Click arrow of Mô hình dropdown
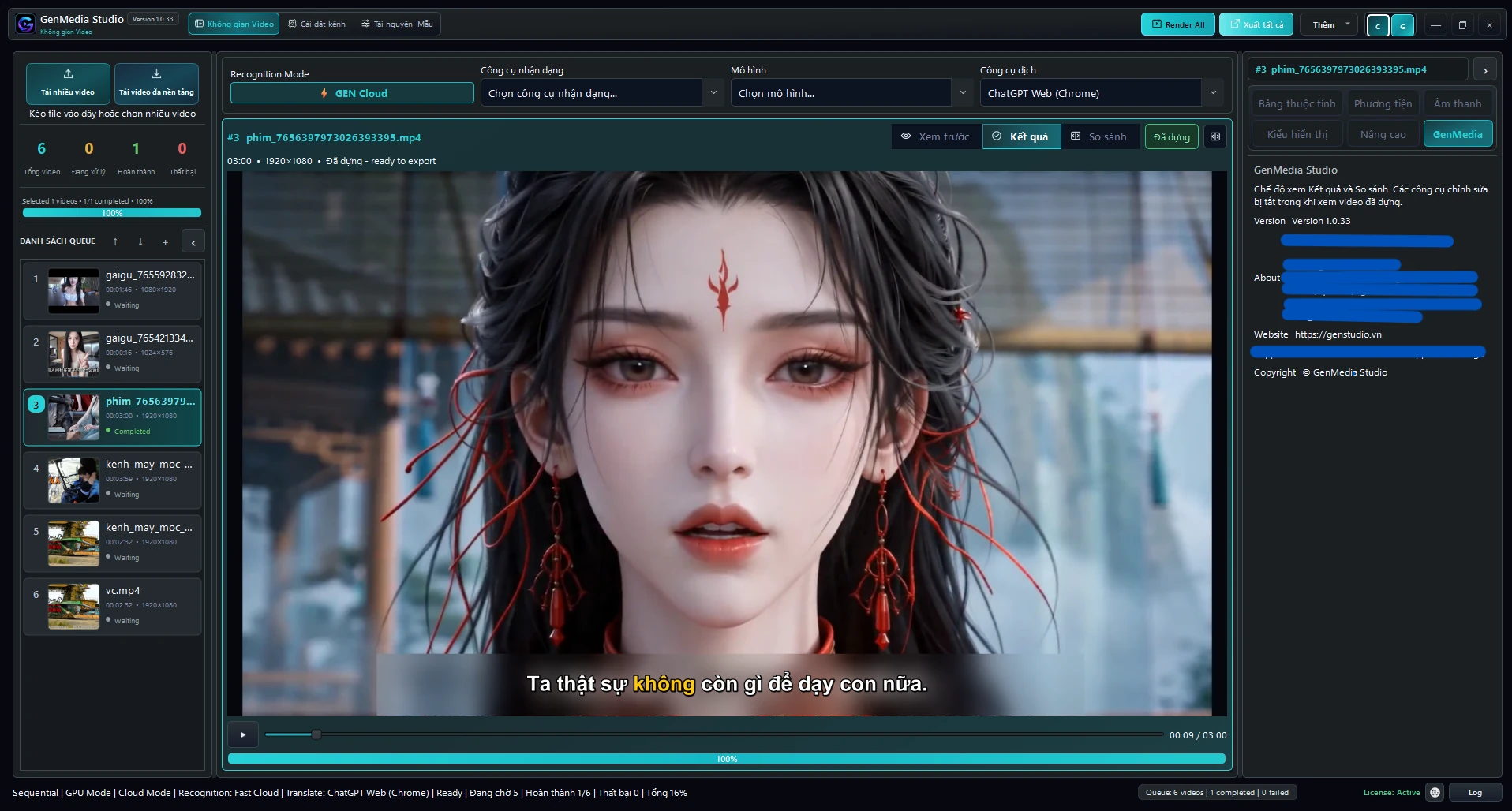 (x=963, y=93)
